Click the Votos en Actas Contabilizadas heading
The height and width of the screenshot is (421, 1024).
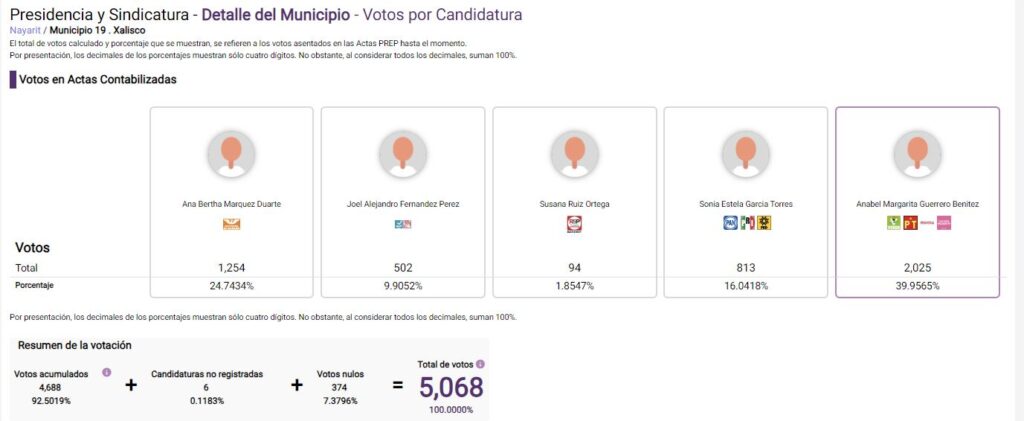pyautogui.click(x=98, y=80)
